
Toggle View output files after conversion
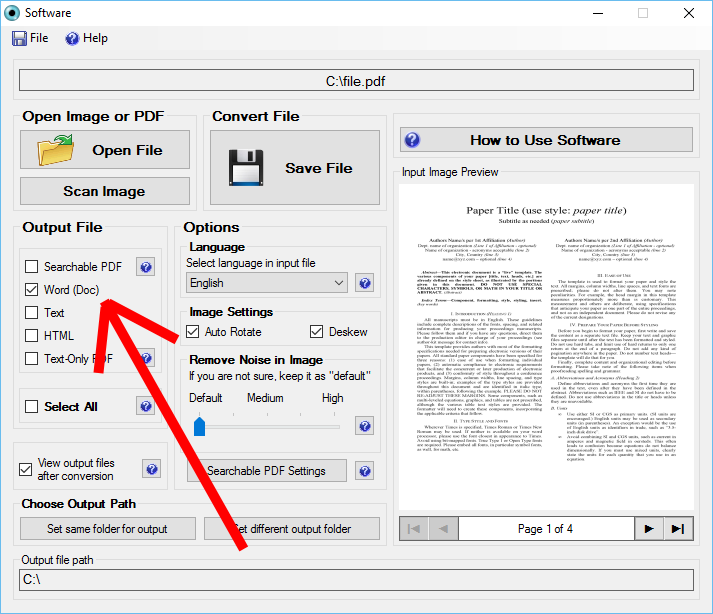click(x=25, y=469)
